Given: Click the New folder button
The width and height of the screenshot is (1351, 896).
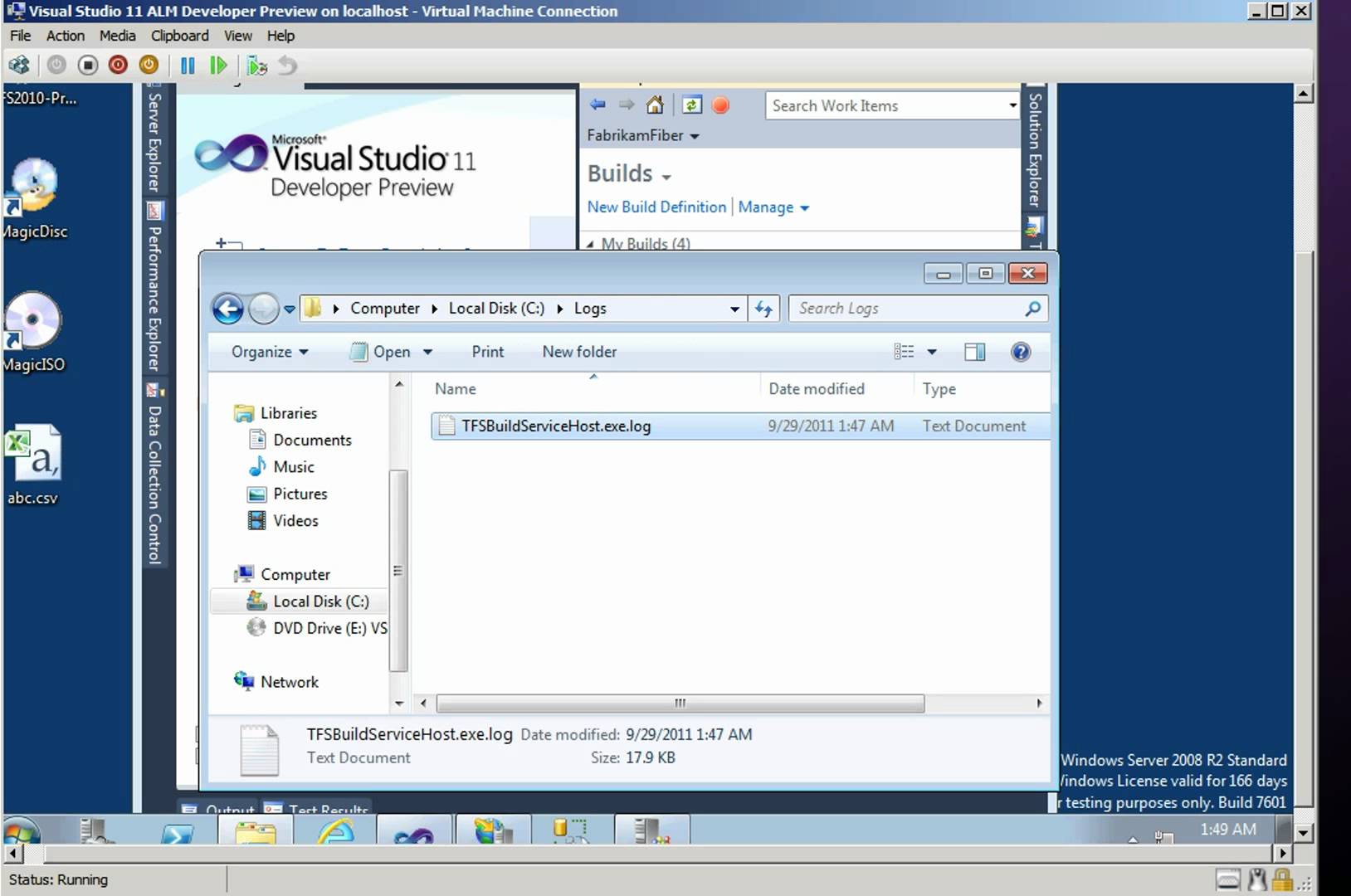Looking at the screenshot, I should pyautogui.click(x=579, y=352).
